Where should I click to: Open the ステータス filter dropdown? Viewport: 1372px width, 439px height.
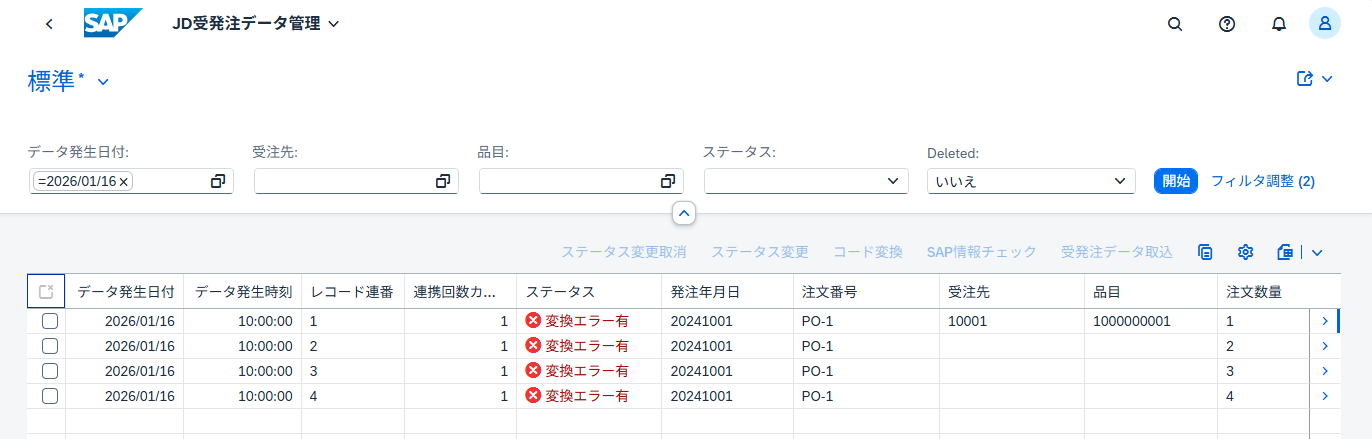[x=892, y=181]
